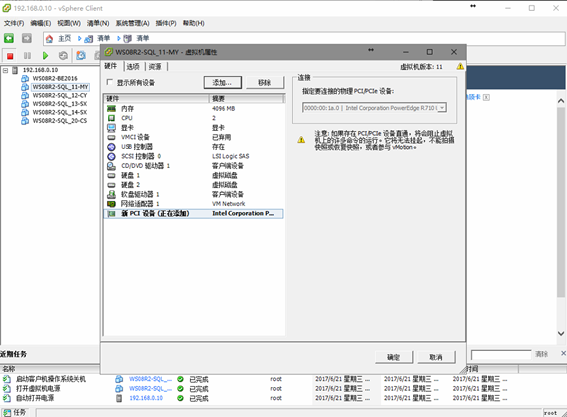The height and width of the screenshot is (417, 567).
Task: Click the 确定 button
Action: point(393,357)
